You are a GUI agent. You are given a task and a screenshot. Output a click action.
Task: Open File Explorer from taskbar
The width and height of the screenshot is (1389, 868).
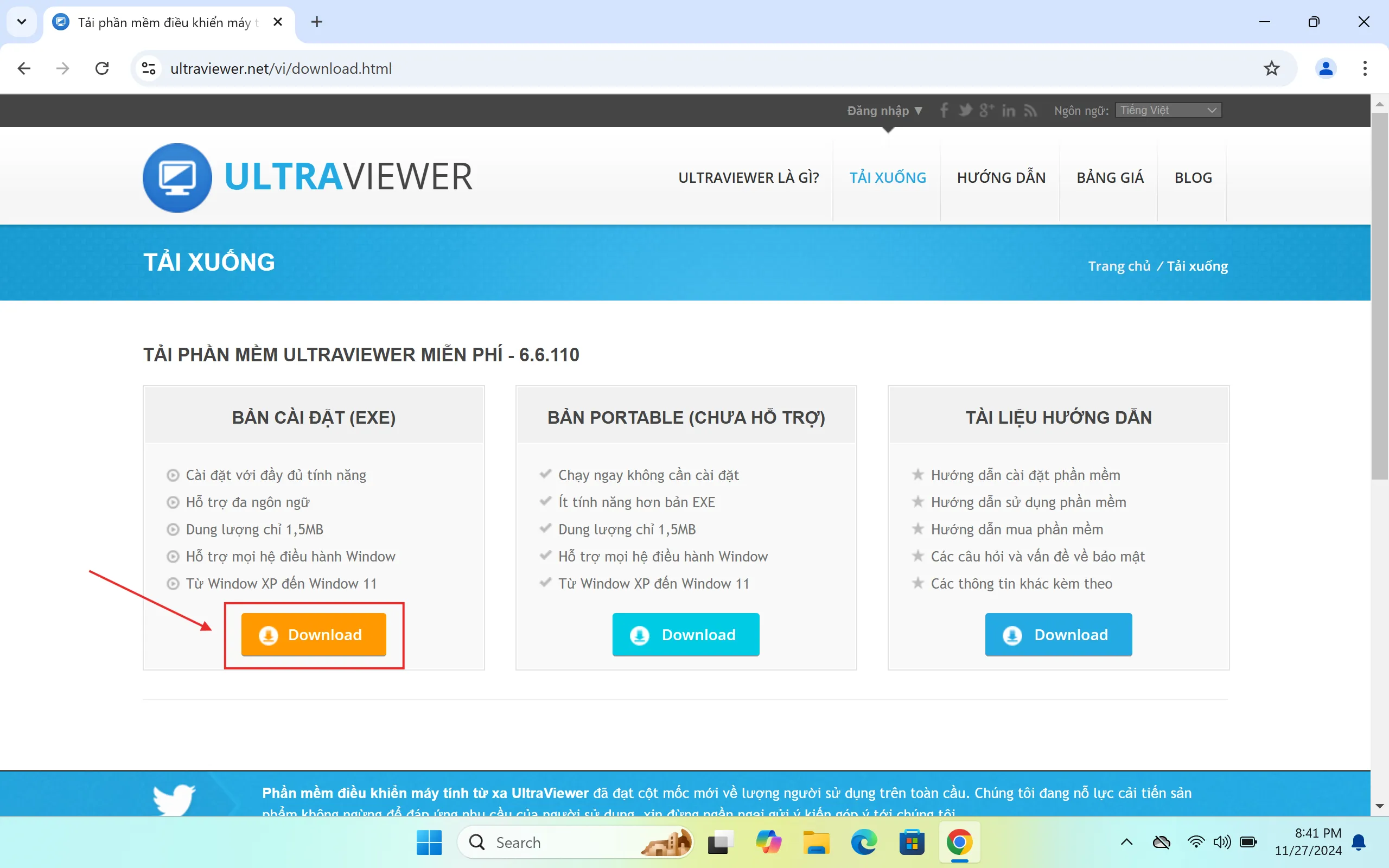pyautogui.click(x=815, y=842)
